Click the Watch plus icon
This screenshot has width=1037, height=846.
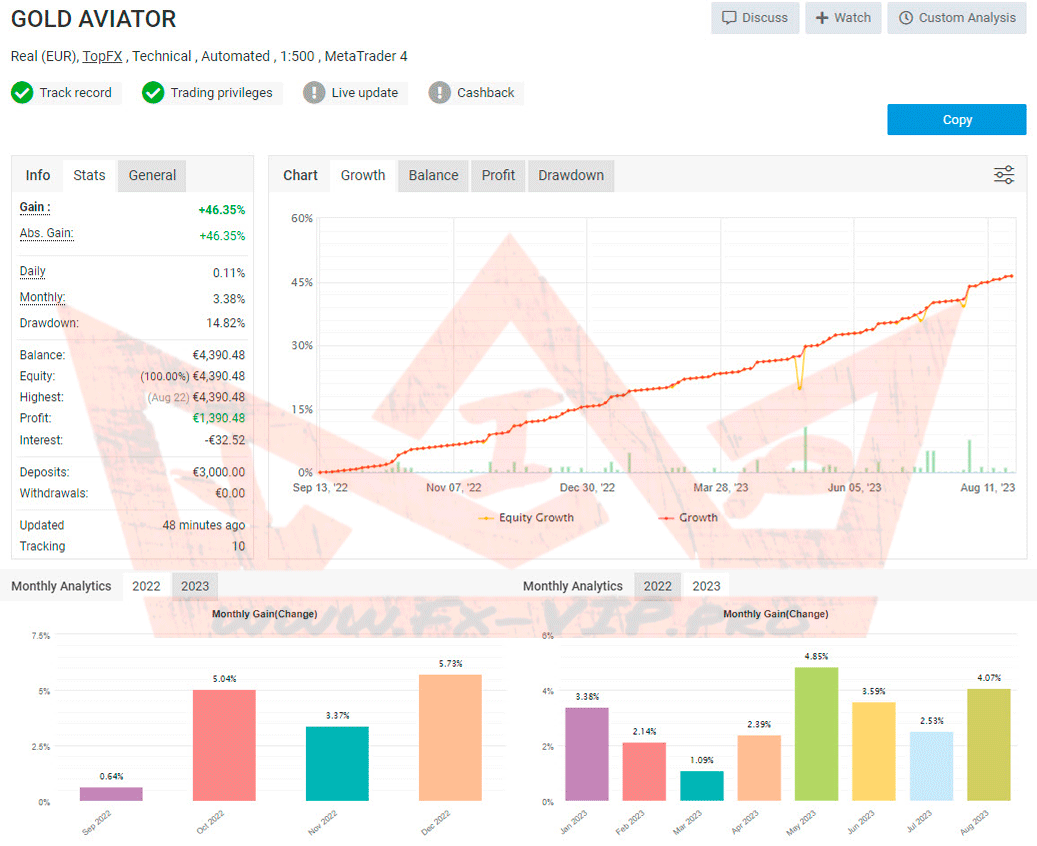click(822, 18)
